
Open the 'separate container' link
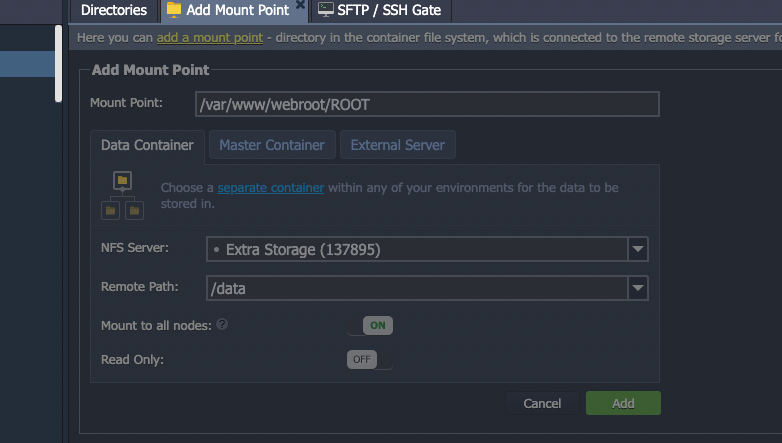pyautogui.click(x=270, y=187)
